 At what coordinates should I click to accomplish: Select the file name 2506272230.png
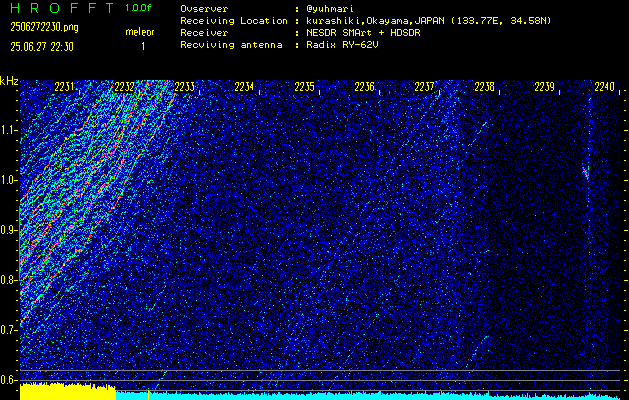[45, 27]
